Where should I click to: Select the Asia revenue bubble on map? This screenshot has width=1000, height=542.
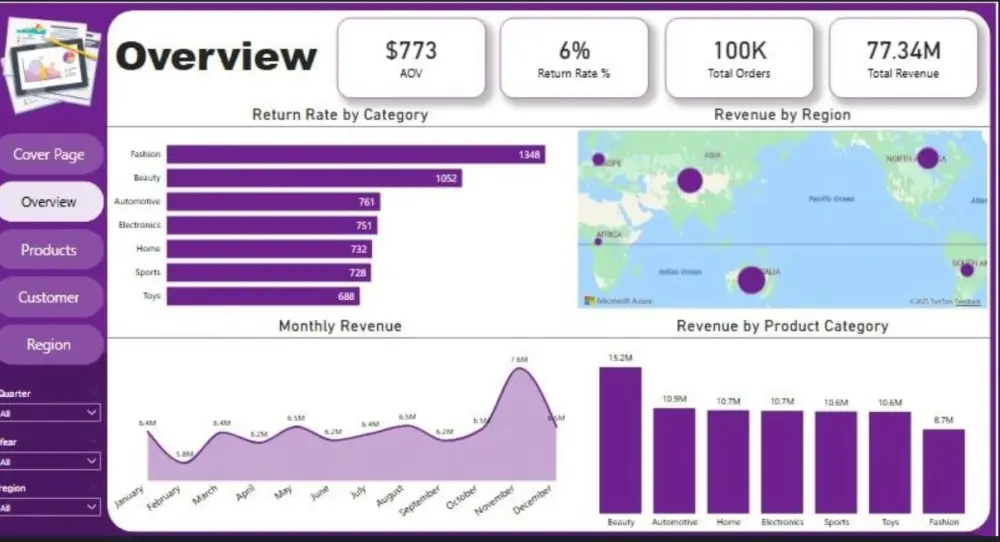689,180
